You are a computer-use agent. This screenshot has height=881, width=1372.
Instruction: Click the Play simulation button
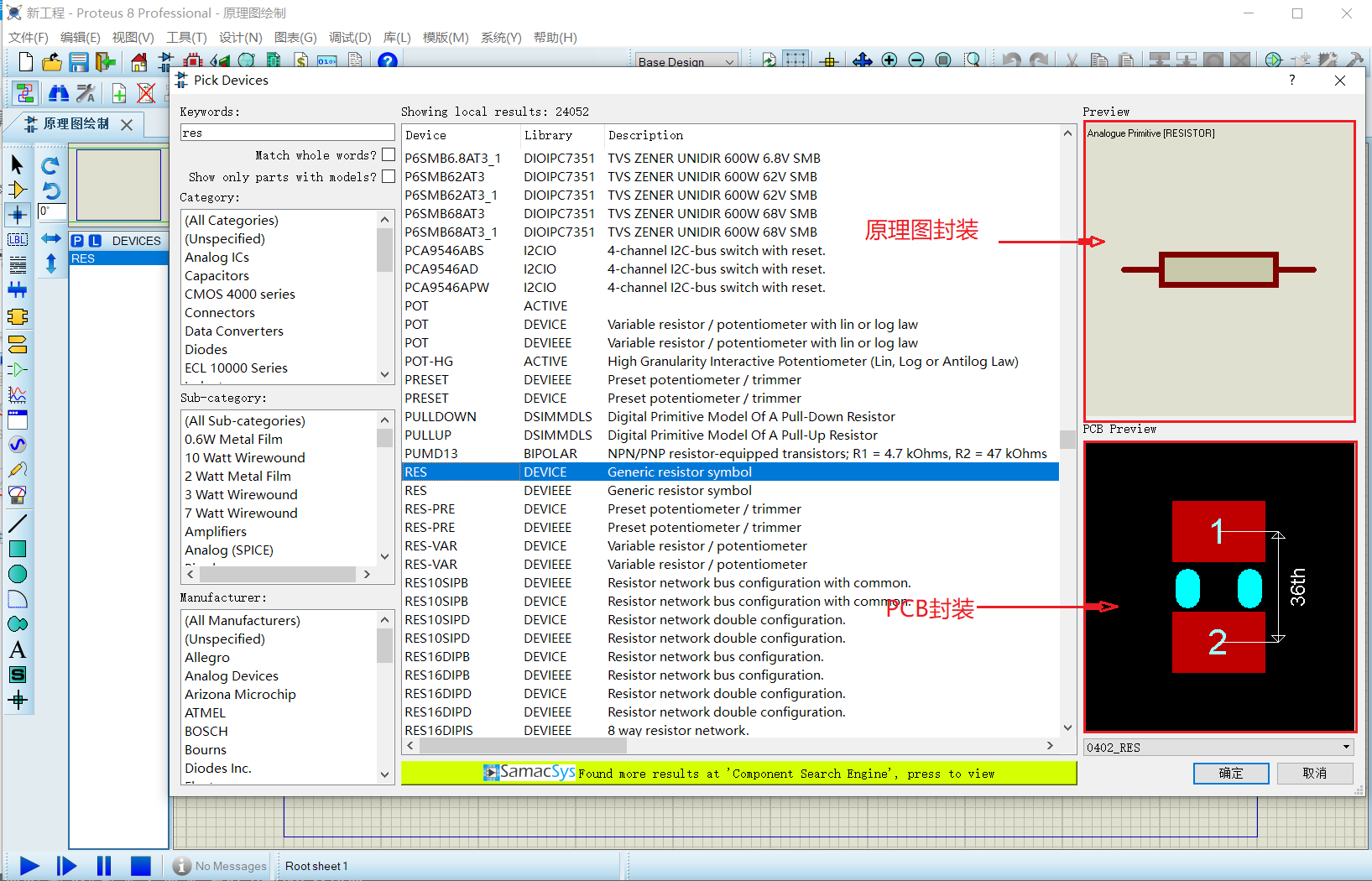[x=29, y=866]
